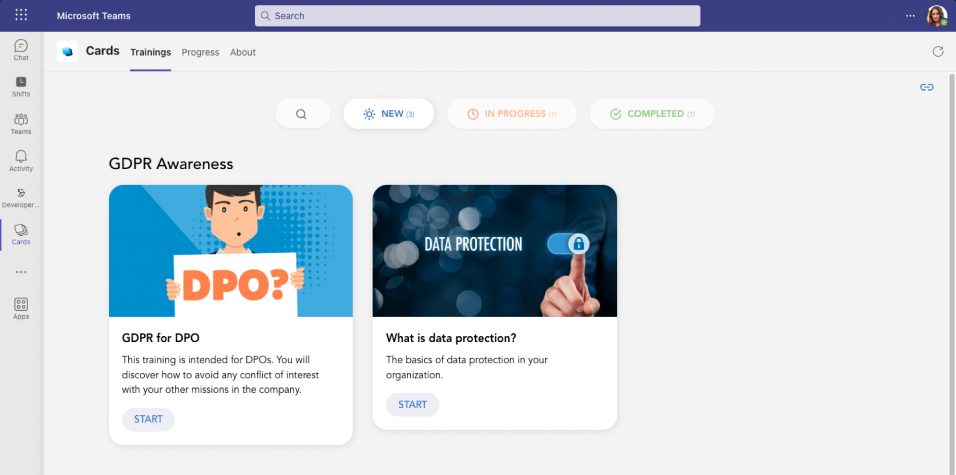Click the Microsoft Teams search field
The width and height of the screenshot is (956, 475).
click(477, 16)
